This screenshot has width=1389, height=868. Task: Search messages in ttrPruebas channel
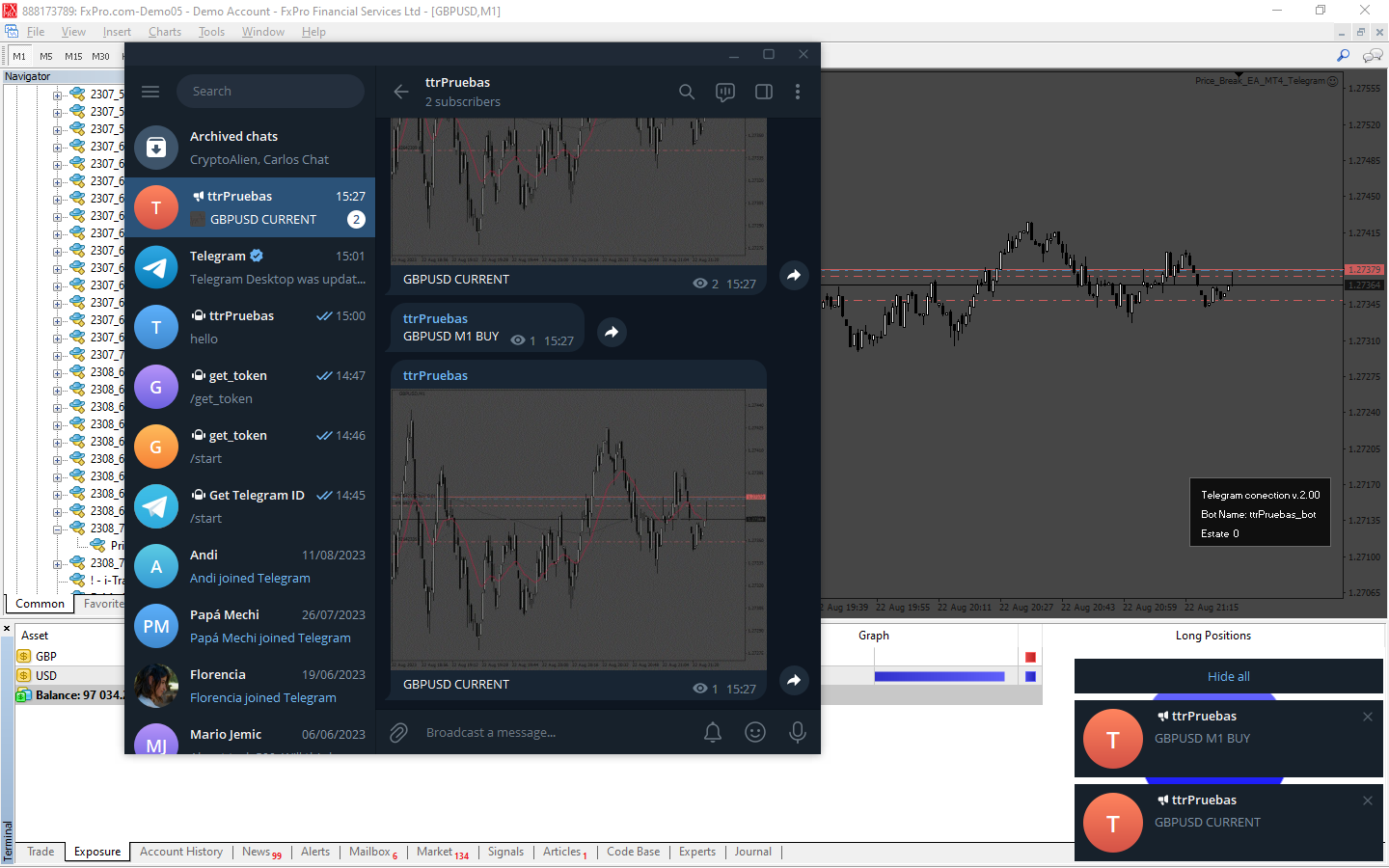[687, 92]
